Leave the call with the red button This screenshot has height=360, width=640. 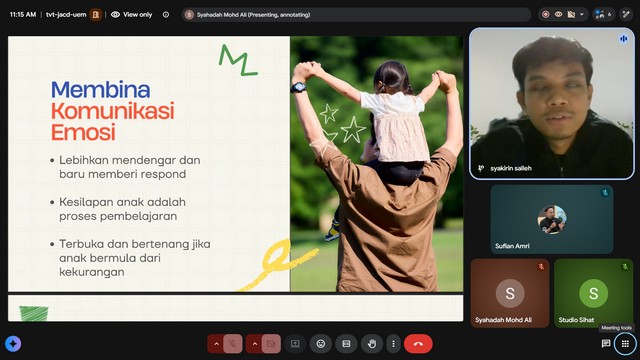coord(418,344)
